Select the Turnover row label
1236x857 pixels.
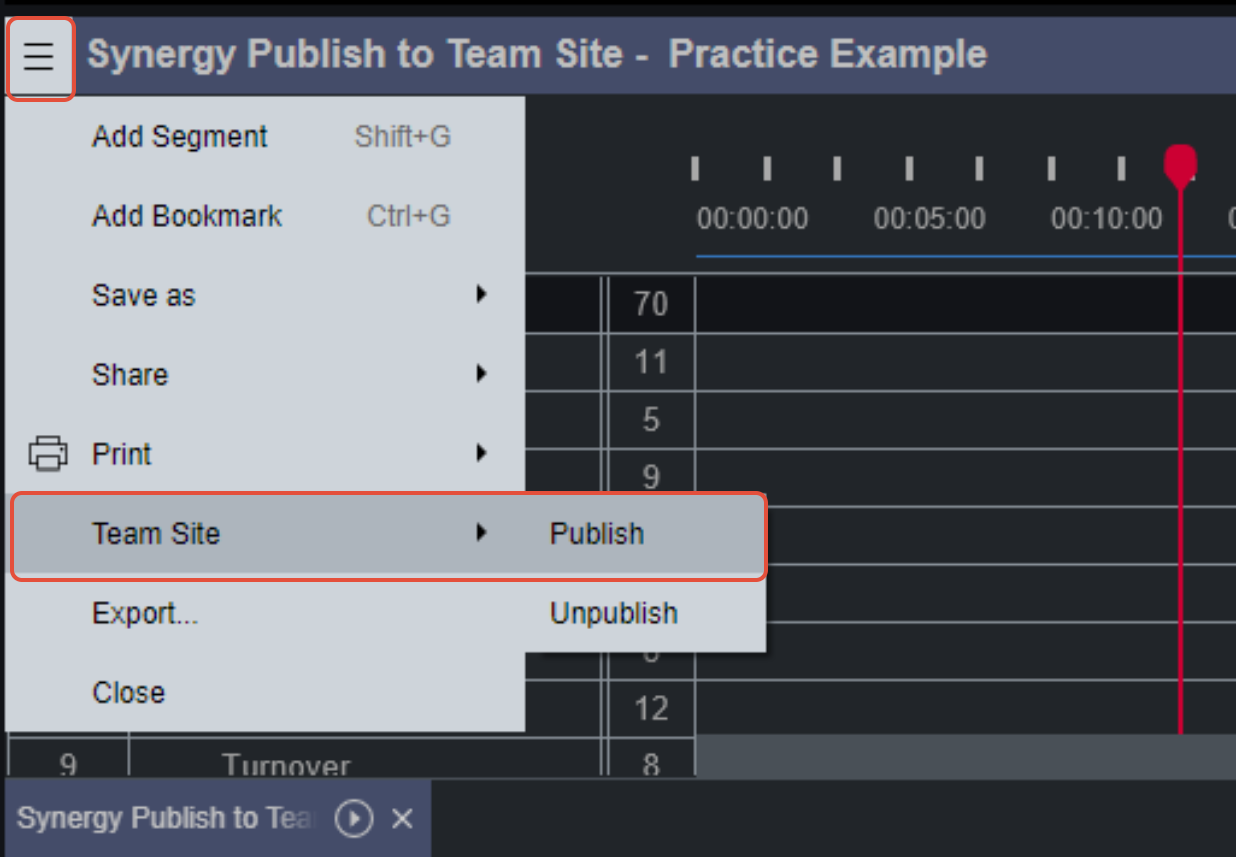pos(286,766)
